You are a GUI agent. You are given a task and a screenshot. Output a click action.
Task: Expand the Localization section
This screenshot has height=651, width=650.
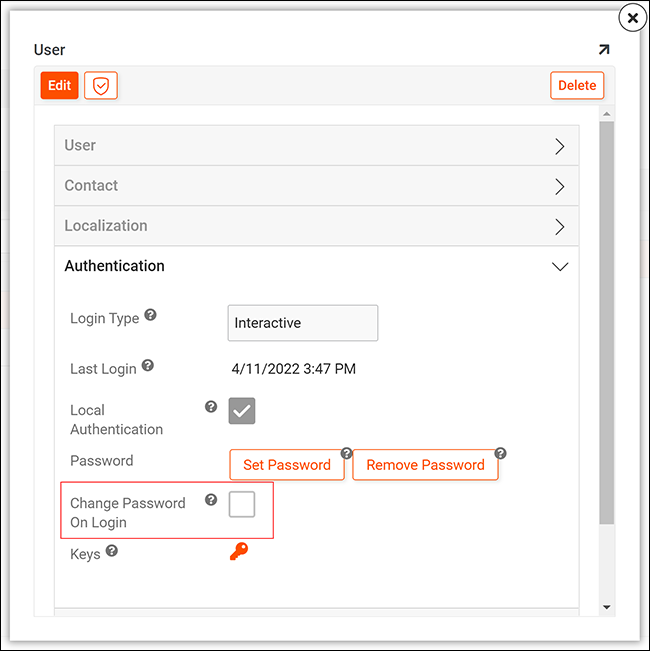pos(316,226)
